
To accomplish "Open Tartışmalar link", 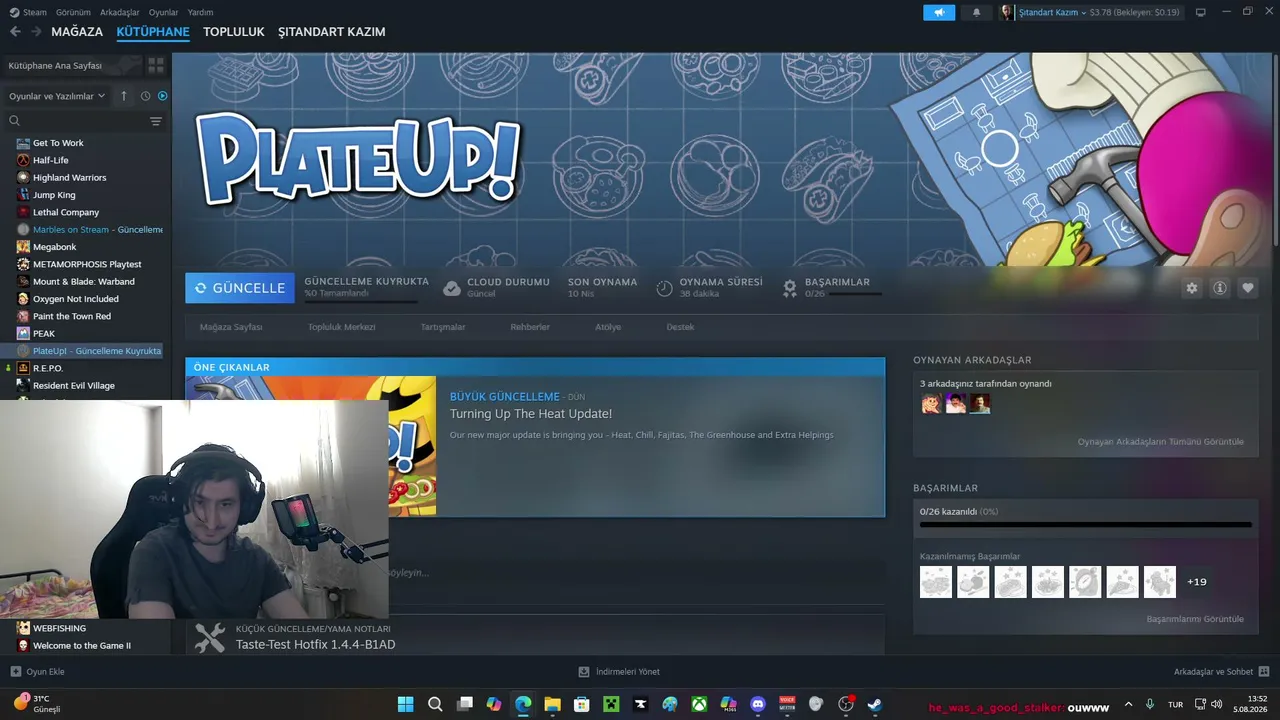I will pyautogui.click(x=443, y=327).
